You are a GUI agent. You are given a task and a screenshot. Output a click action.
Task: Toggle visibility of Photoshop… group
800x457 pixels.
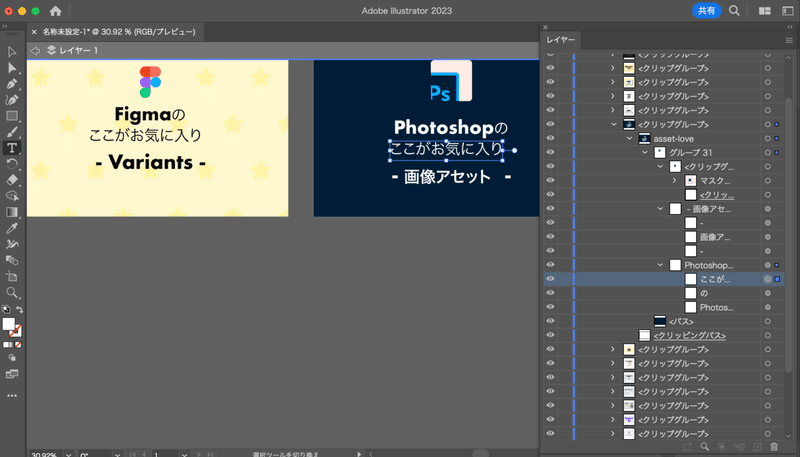(550, 264)
